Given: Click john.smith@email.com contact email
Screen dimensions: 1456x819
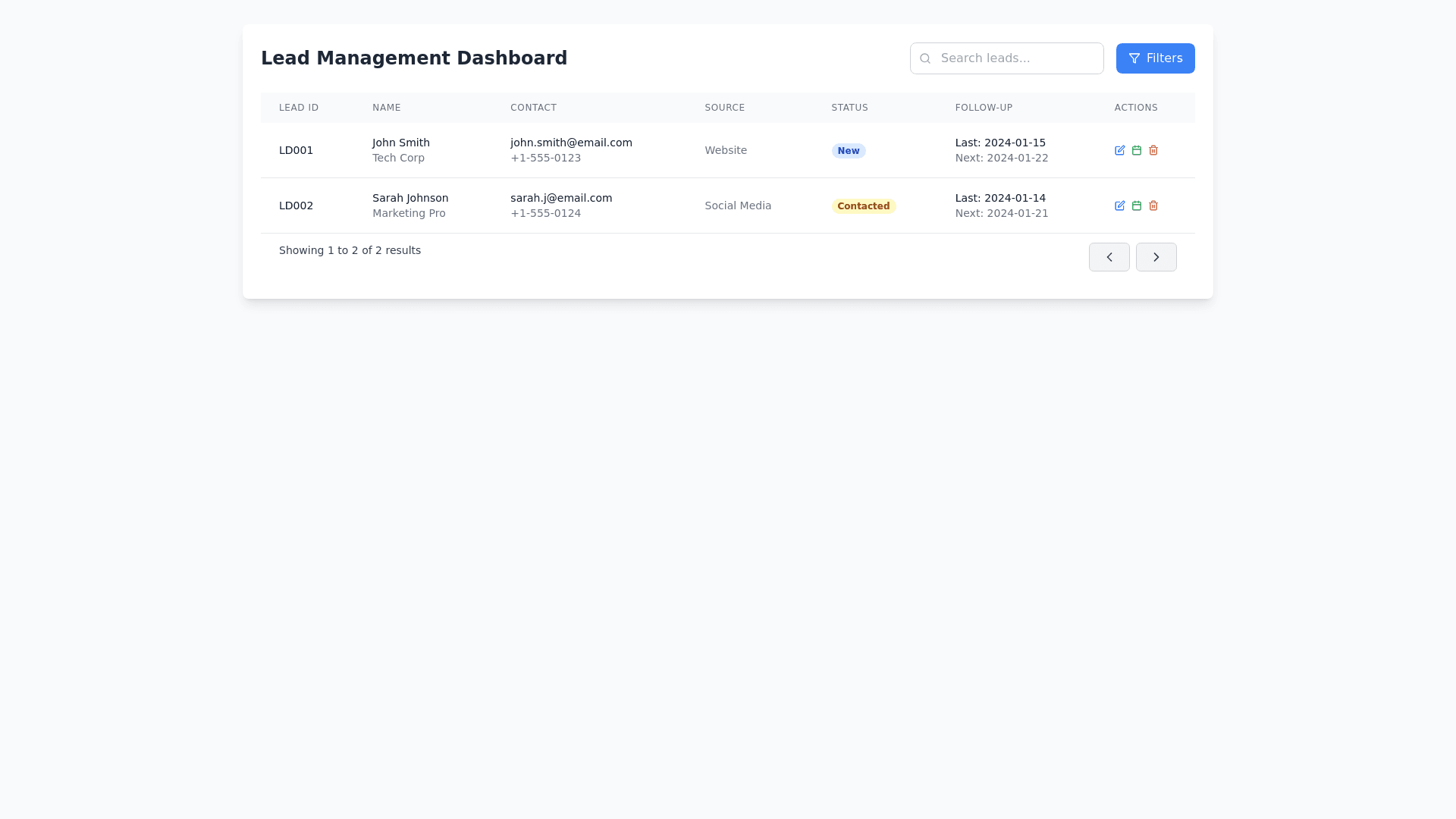Looking at the screenshot, I should point(571,143).
